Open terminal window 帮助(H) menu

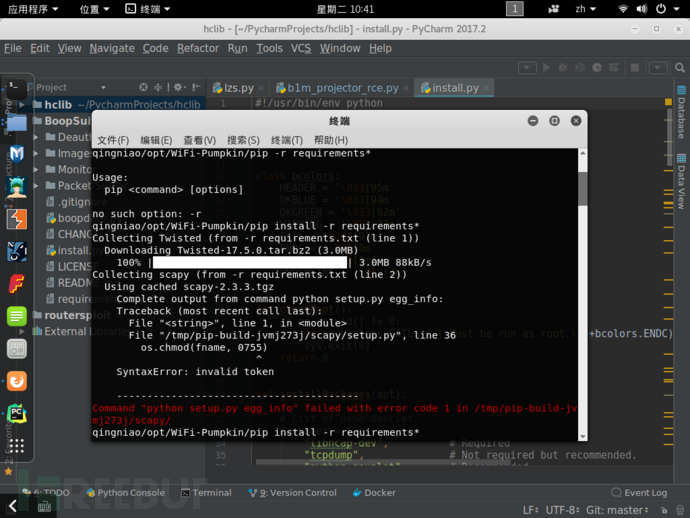(x=331, y=140)
